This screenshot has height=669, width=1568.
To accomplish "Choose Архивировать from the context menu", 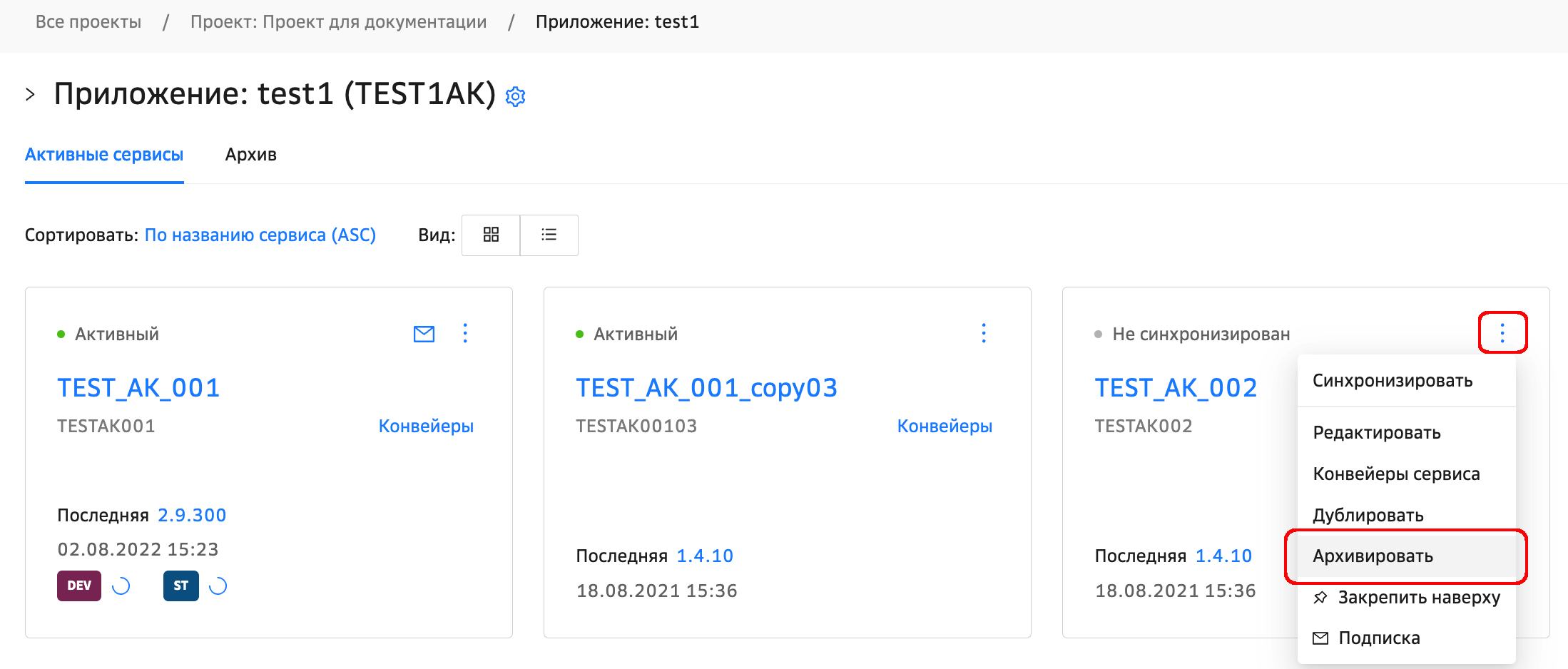I will pos(1373,556).
